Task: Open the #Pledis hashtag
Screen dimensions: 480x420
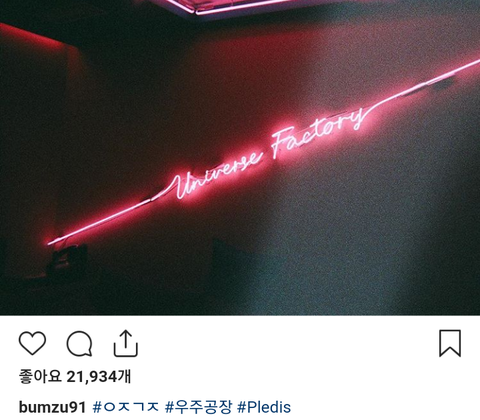Action: [x=264, y=407]
